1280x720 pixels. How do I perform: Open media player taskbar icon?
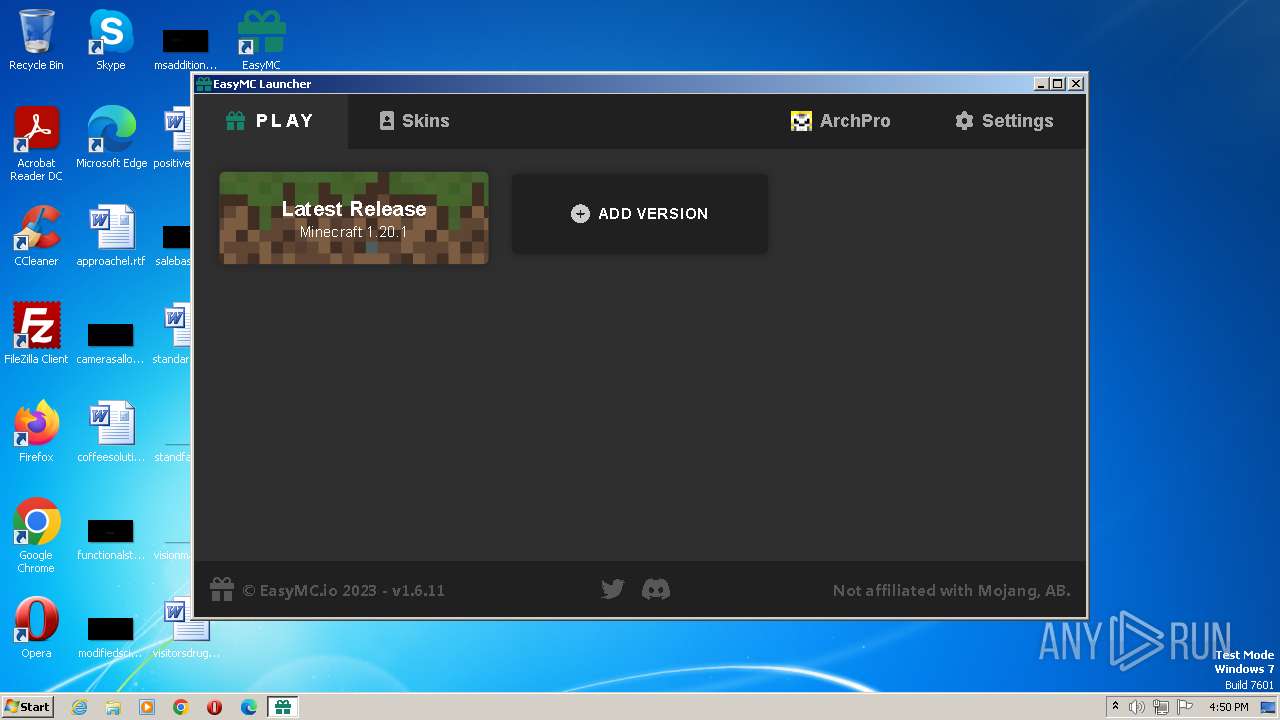coord(147,707)
